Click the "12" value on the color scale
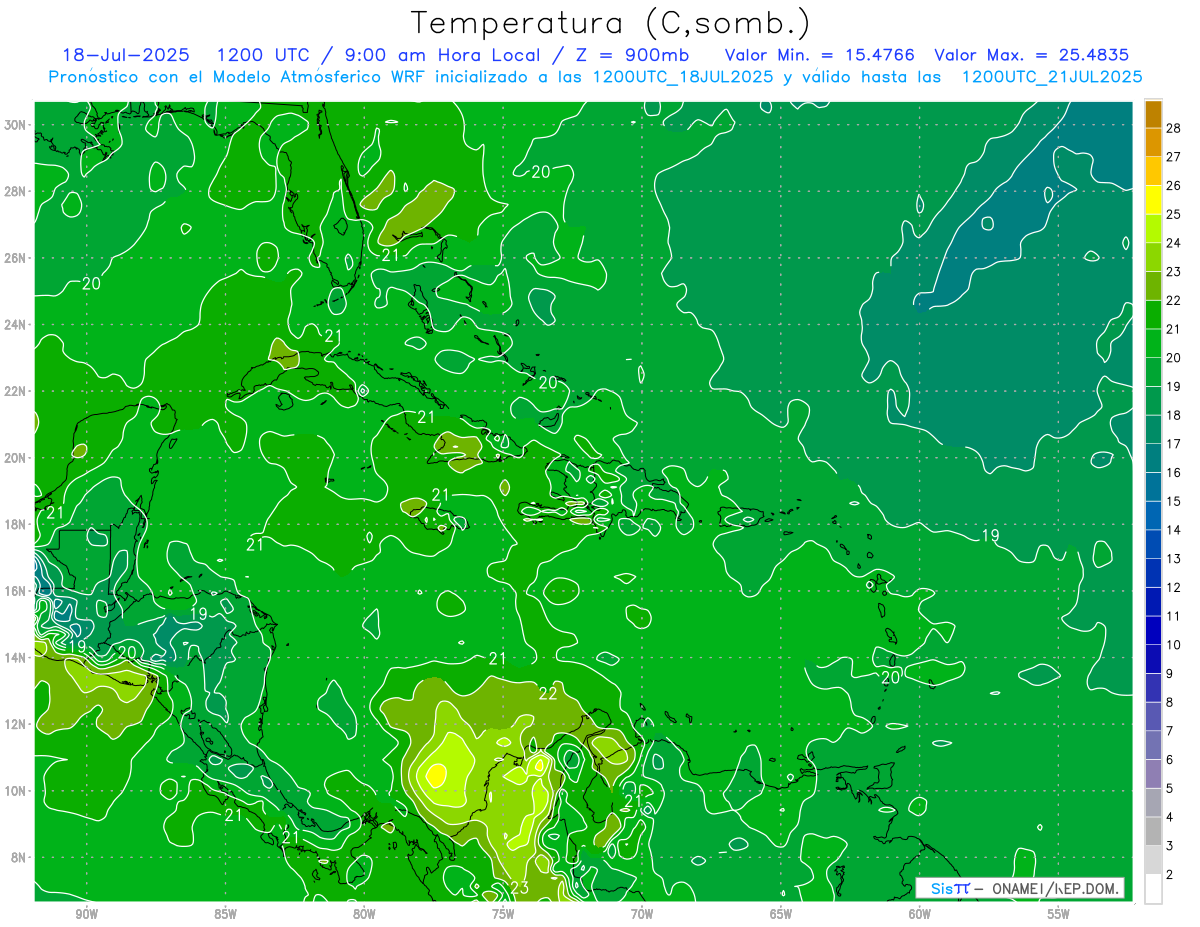 click(x=1174, y=587)
